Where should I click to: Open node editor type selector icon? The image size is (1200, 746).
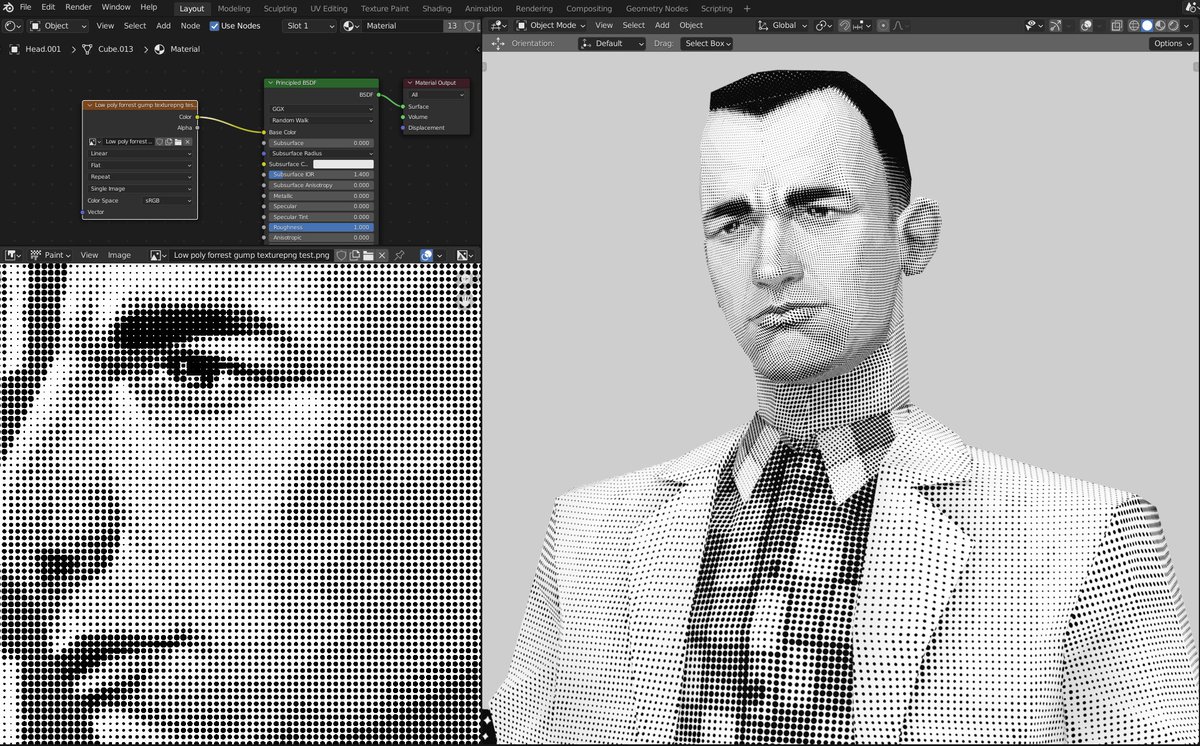click(x=13, y=25)
